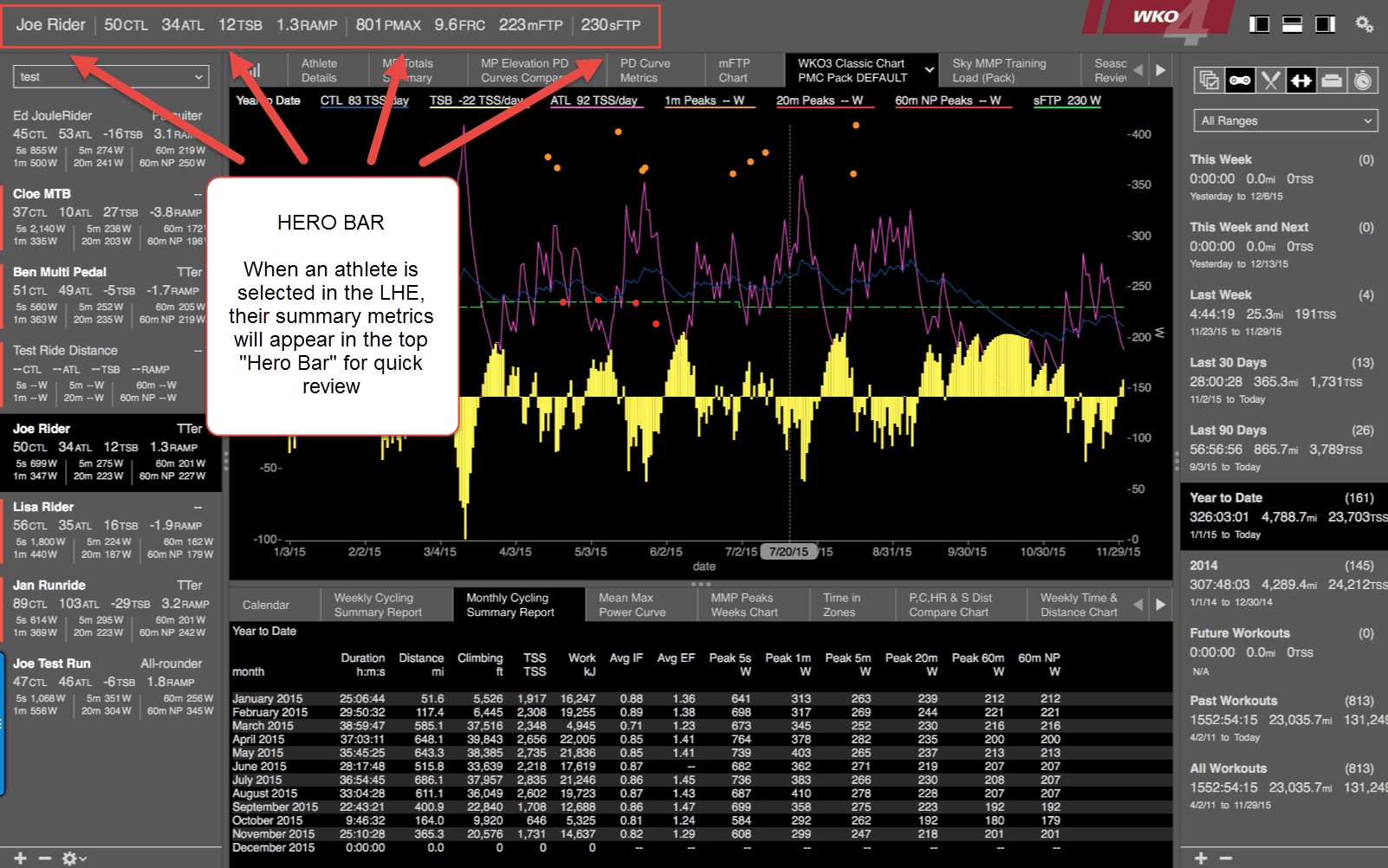Select athlete Ed JouleRider
Image resolution: width=1388 pixels, height=868 pixels.
tap(110, 139)
